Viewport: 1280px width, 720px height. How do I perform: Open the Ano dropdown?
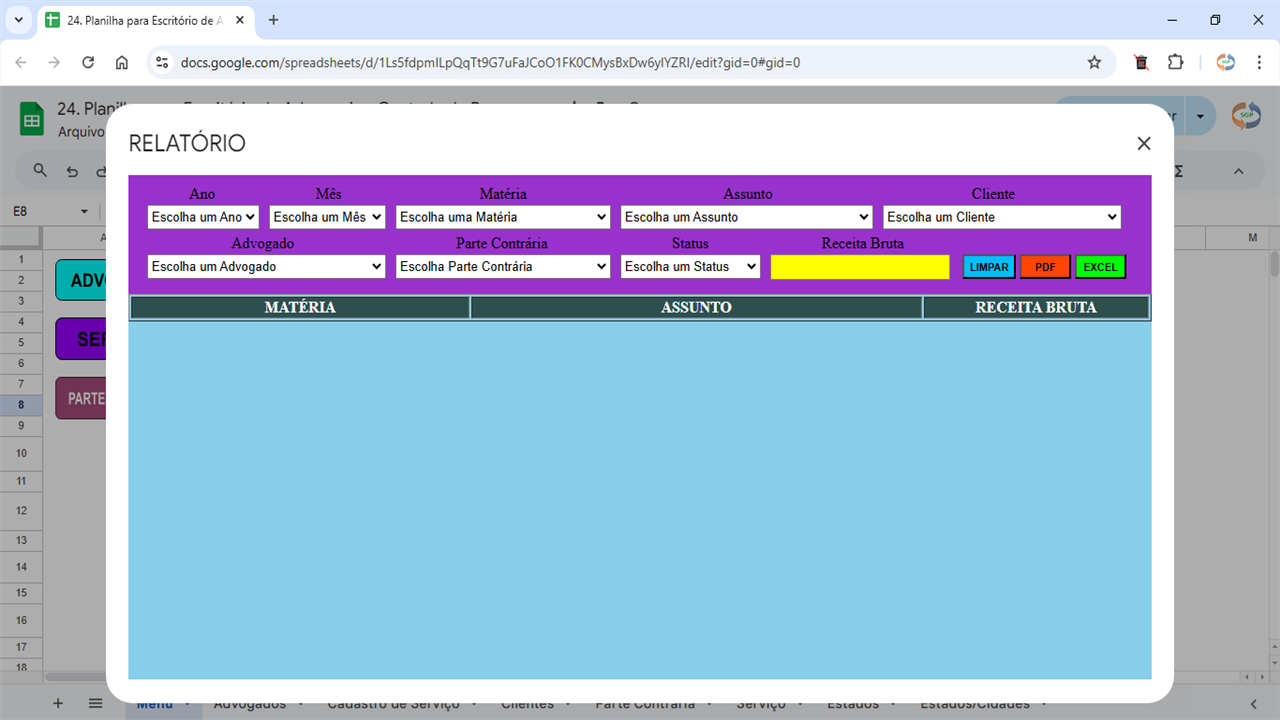pos(203,217)
